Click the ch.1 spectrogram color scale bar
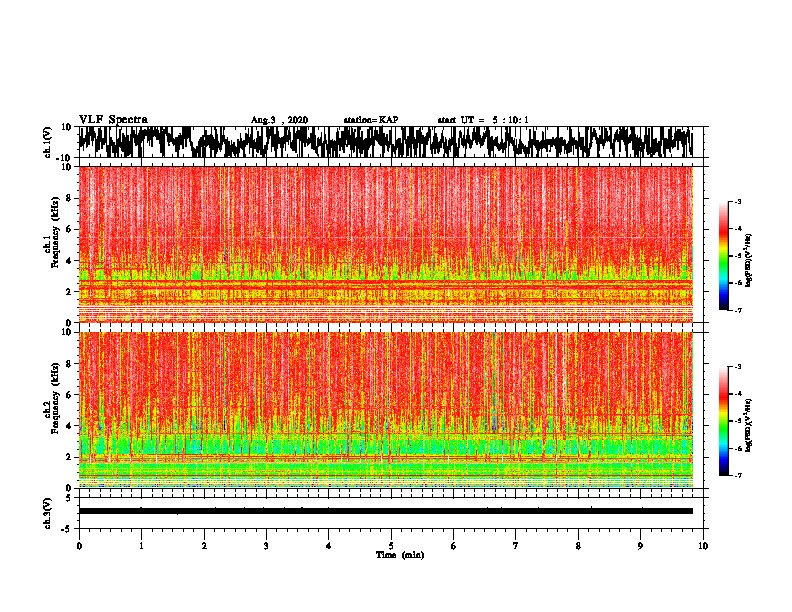792x612 pixels. tap(723, 256)
